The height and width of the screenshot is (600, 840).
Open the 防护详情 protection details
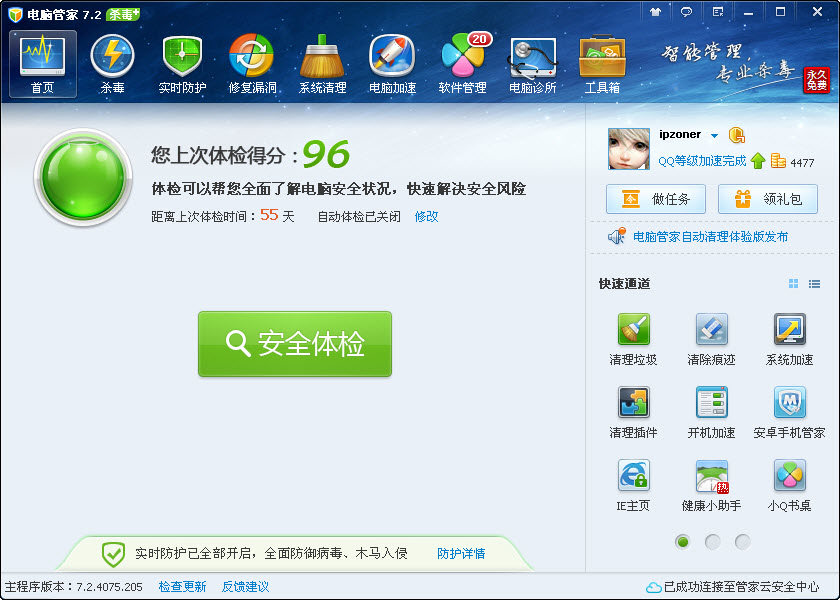(461, 553)
